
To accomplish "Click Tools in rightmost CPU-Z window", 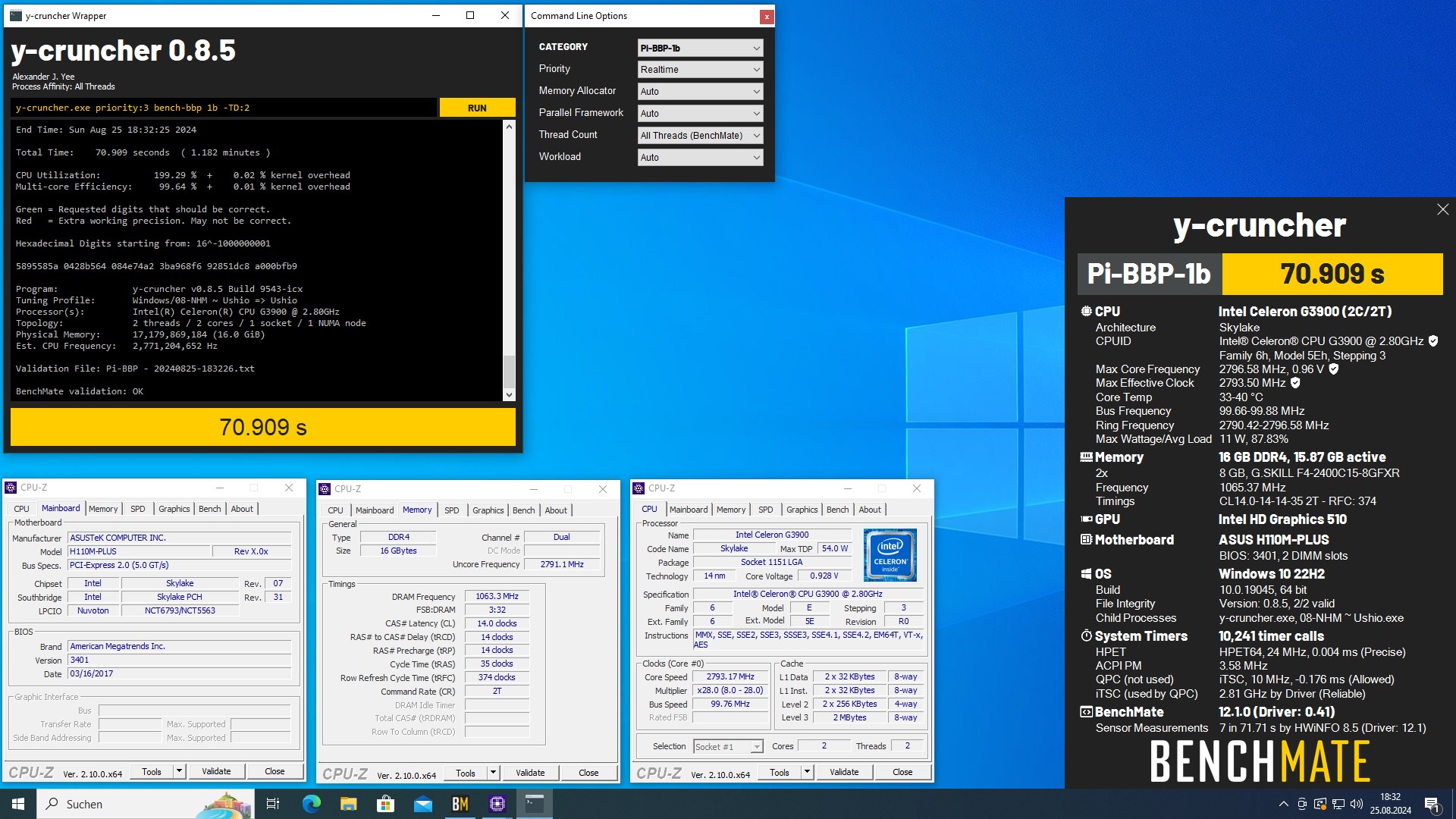I will [x=780, y=772].
